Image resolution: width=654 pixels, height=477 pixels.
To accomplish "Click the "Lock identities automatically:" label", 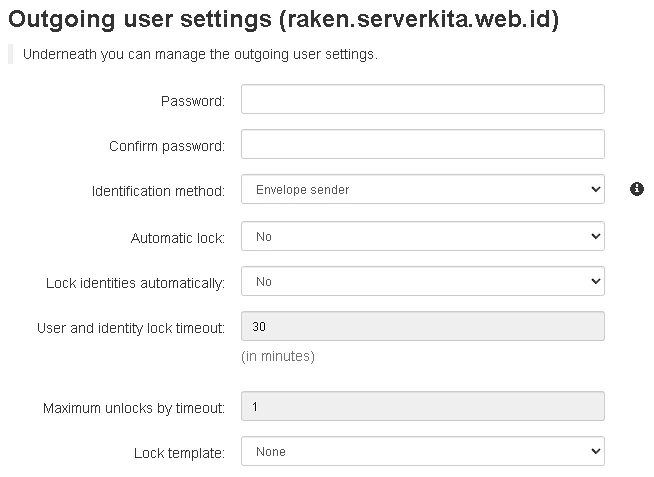I will [x=135, y=283].
